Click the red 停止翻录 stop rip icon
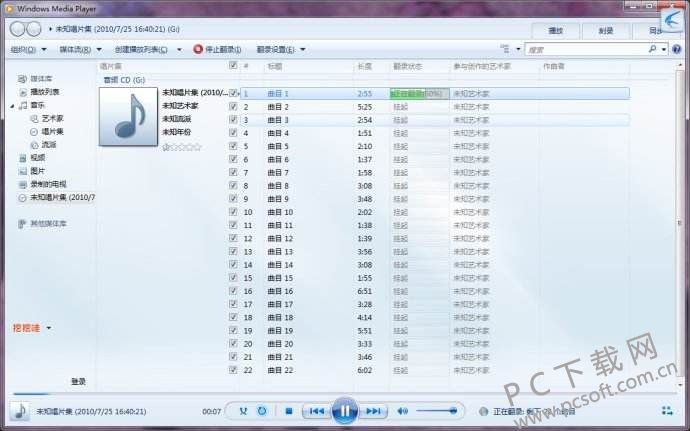Viewport: 690px width, 431px height. (x=198, y=49)
